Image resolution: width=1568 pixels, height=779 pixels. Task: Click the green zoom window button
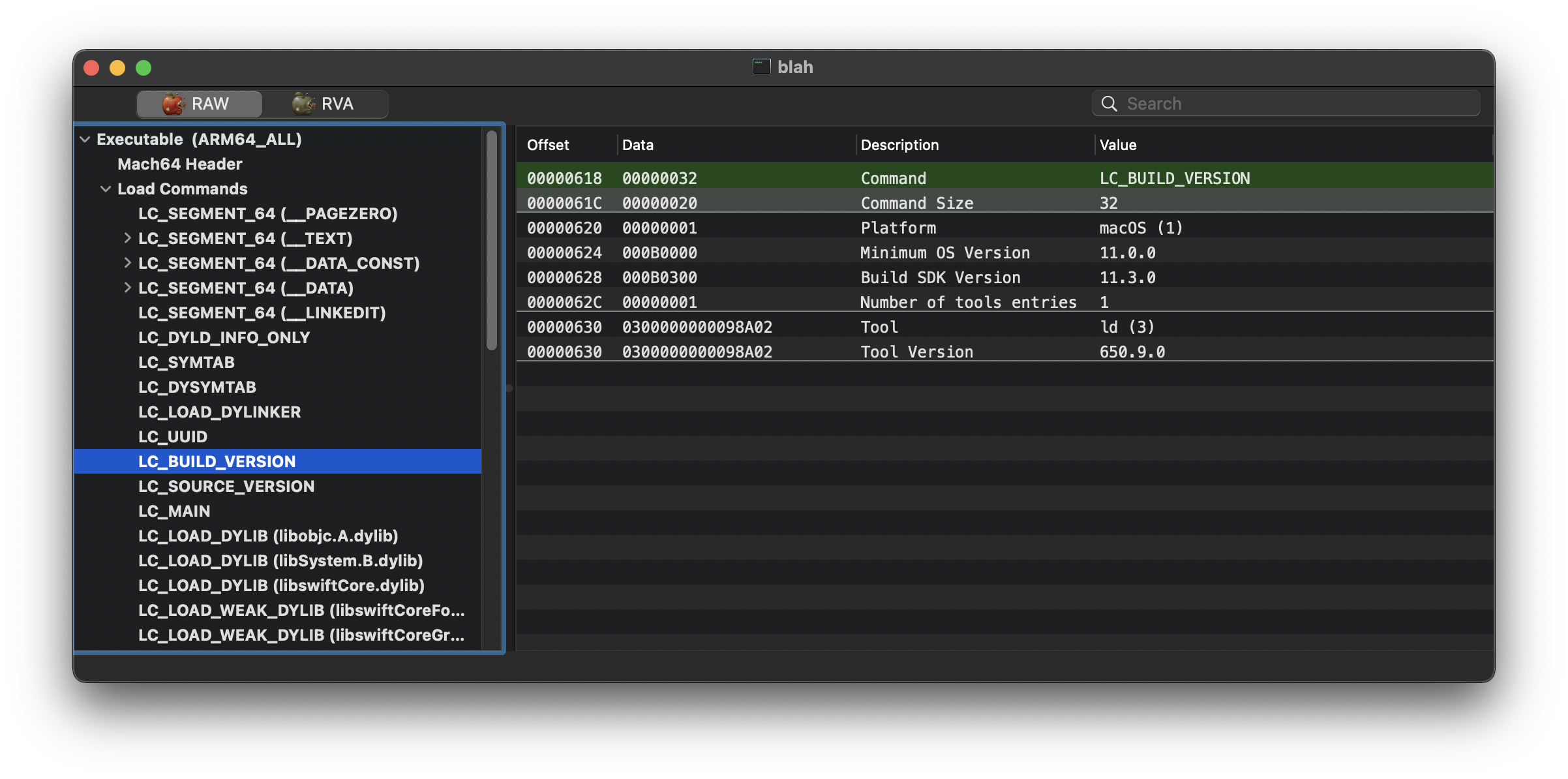coord(143,68)
